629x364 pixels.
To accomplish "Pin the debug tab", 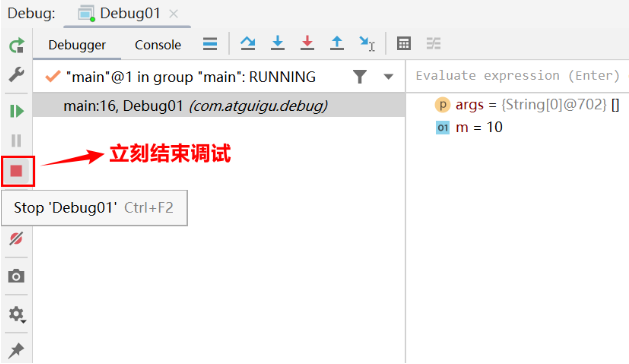I will [x=16, y=351].
